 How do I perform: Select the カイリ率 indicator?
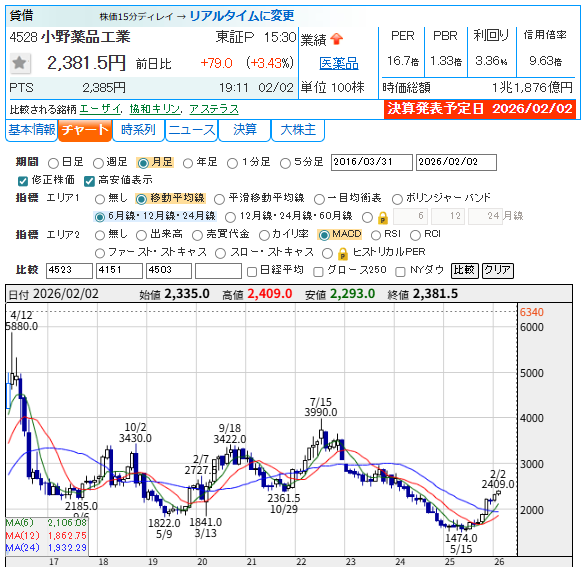coord(264,235)
